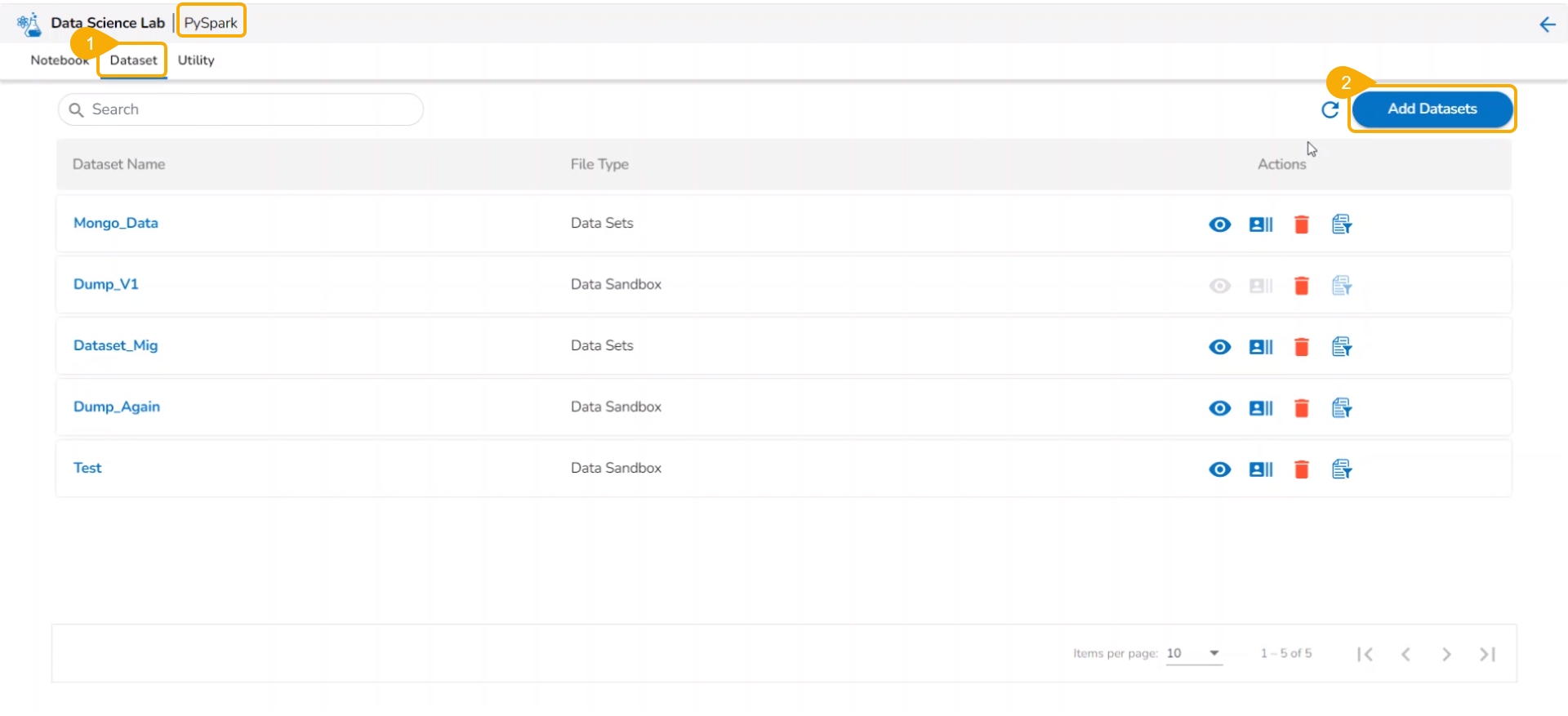Image resolution: width=1568 pixels, height=716 pixels.
Task: Preview the Dataset_Mig dataset
Action: (1219, 347)
